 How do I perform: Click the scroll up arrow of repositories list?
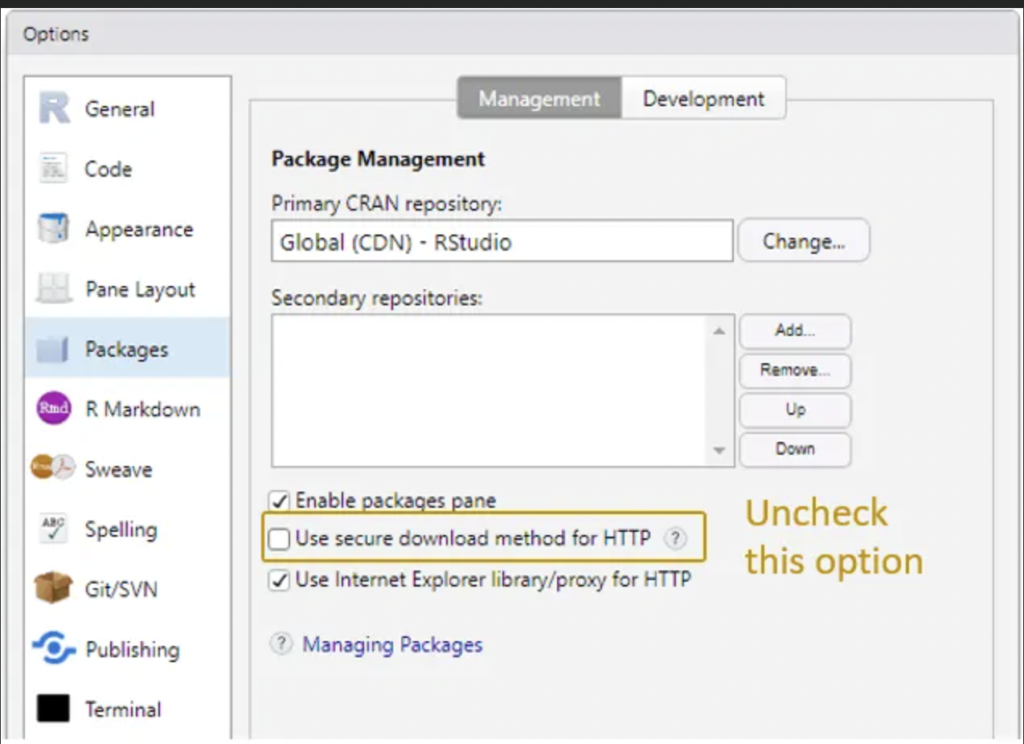[x=719, y=331]
